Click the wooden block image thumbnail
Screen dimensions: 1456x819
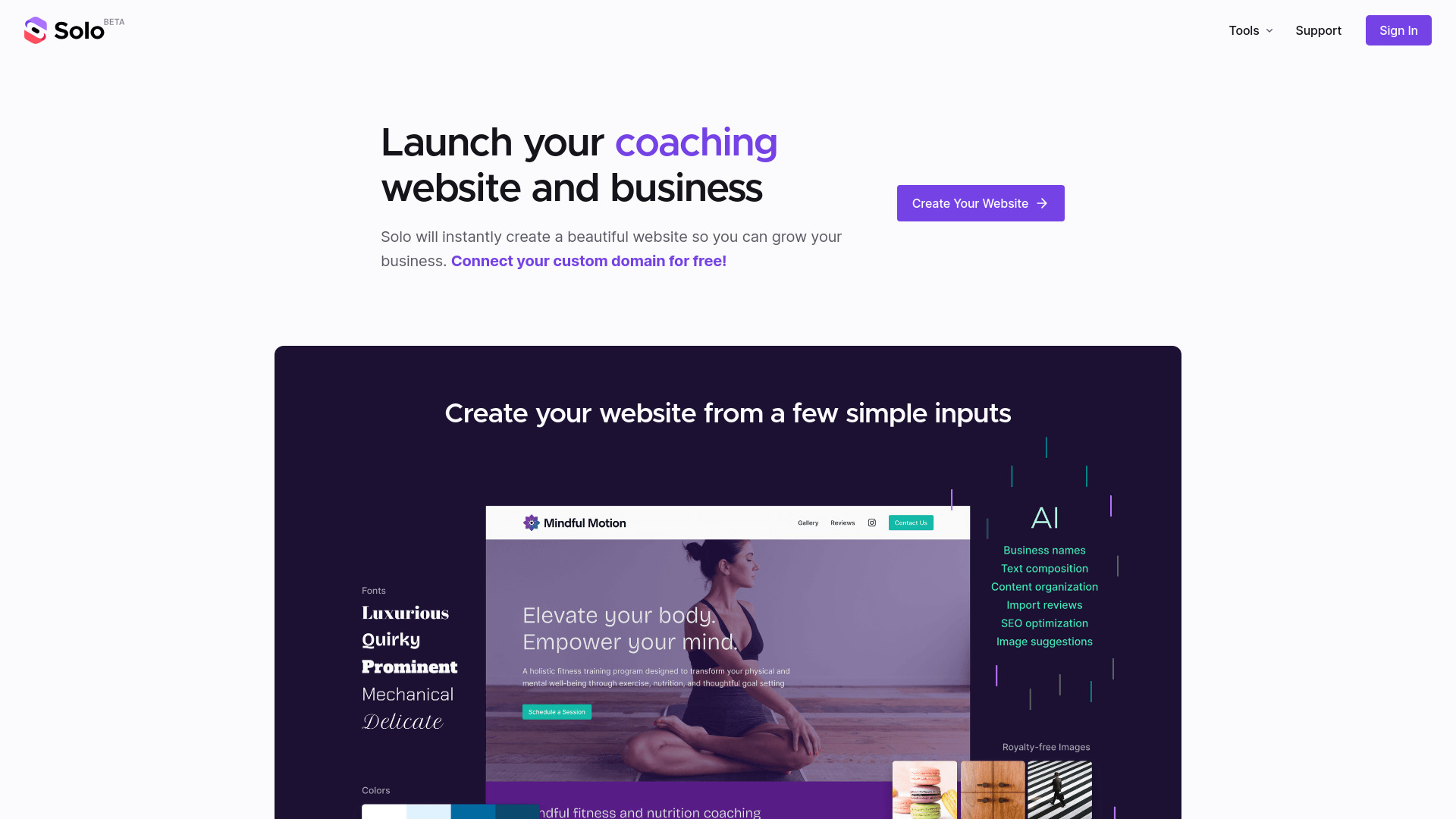(991, 790)
